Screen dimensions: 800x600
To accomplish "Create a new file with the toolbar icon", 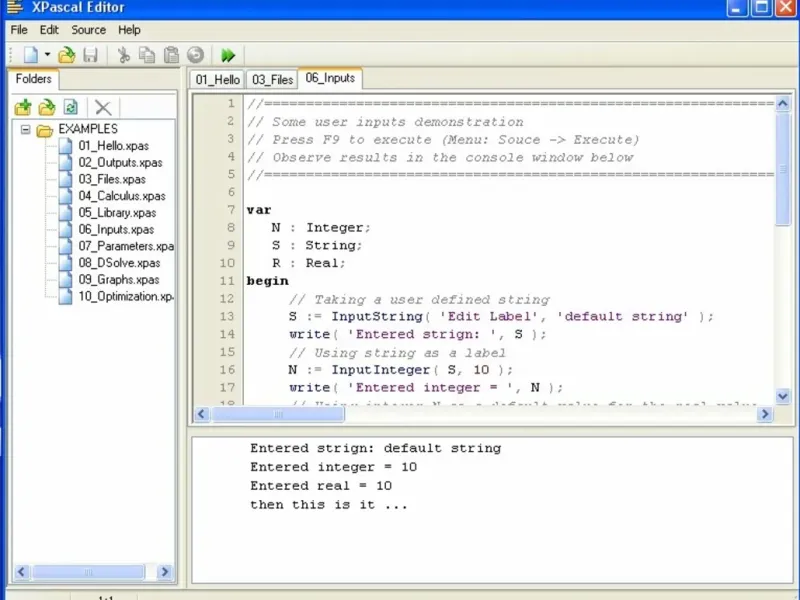I will [31, 55].
